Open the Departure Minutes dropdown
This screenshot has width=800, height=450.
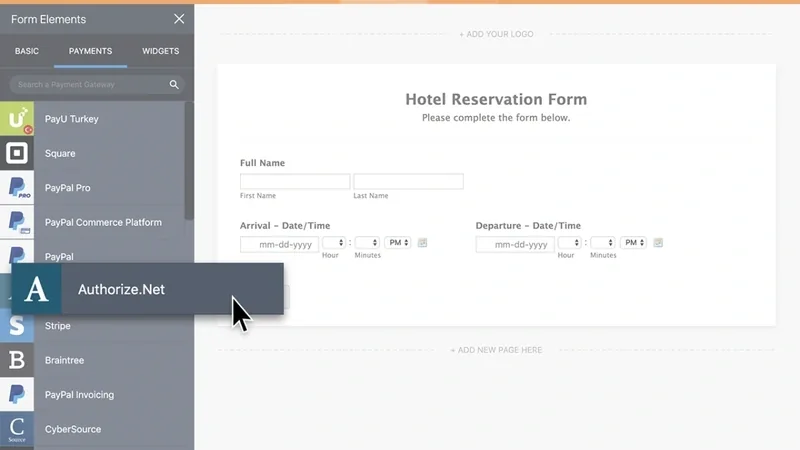pos(603,243)
